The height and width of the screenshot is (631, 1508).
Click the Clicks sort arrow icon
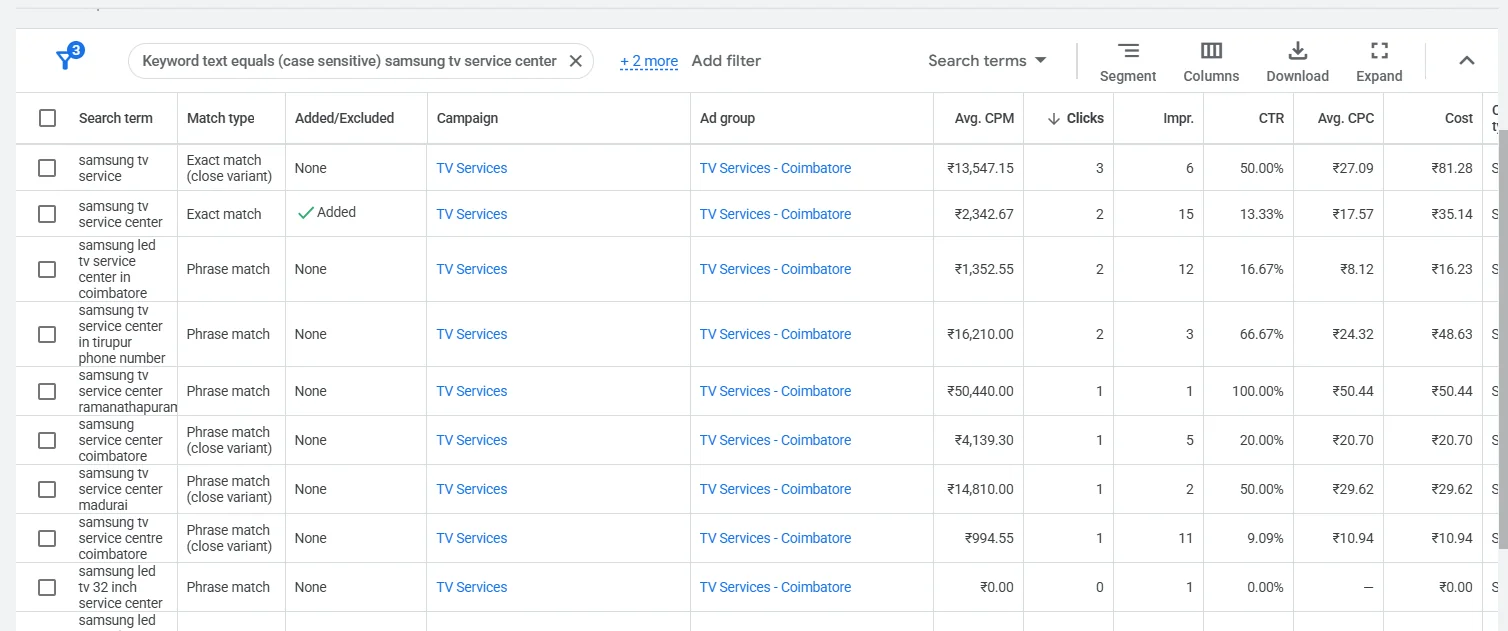tap(1053, 118)
